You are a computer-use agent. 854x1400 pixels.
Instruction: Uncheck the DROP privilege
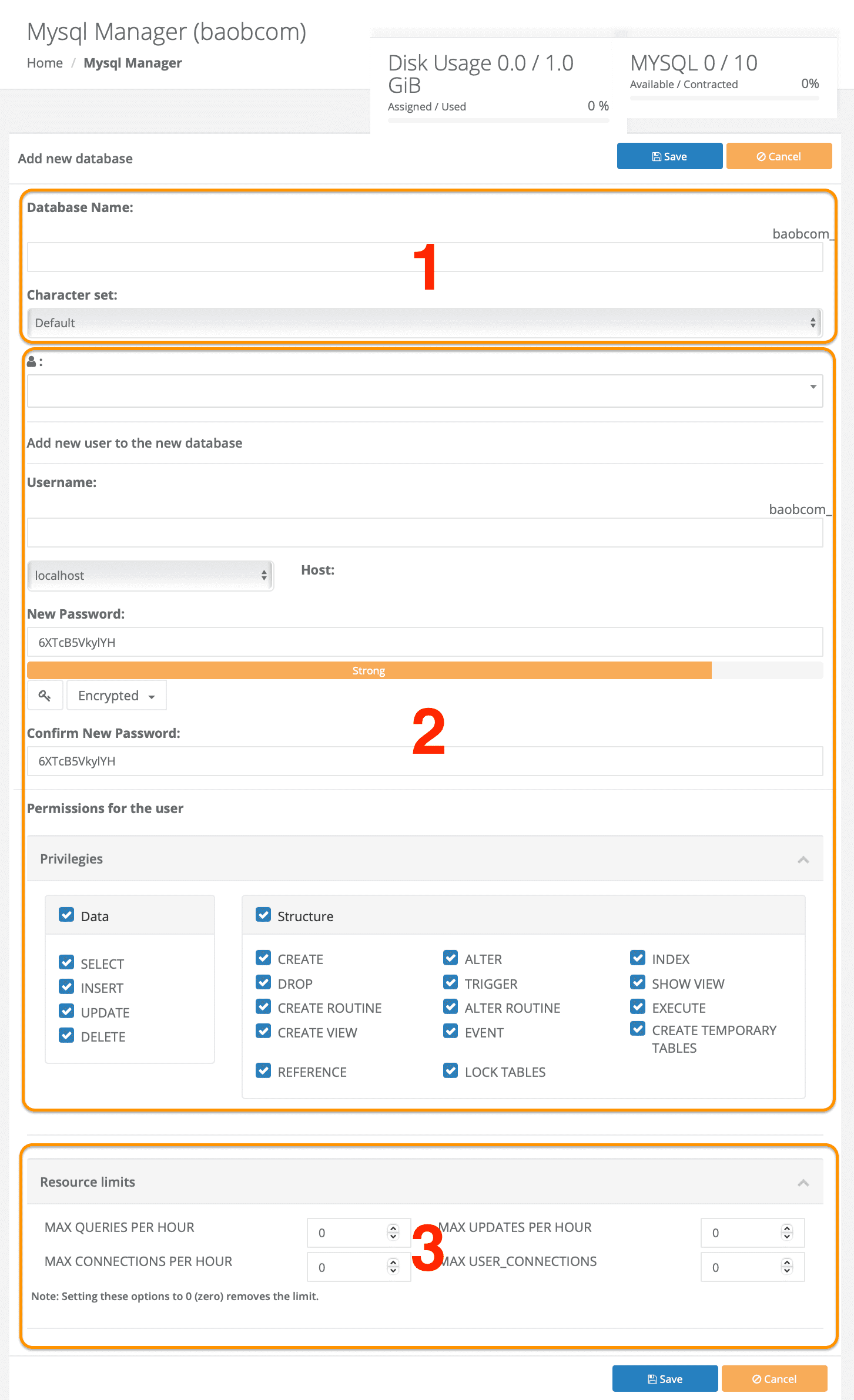[263, 983]
